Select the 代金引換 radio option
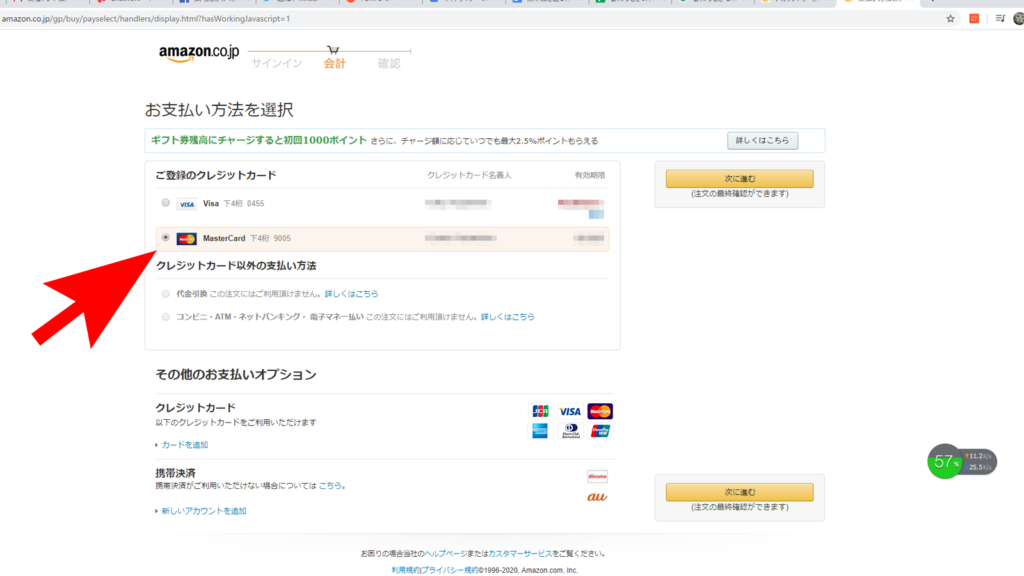1024x576 pixels. click(x=165, y=294)
